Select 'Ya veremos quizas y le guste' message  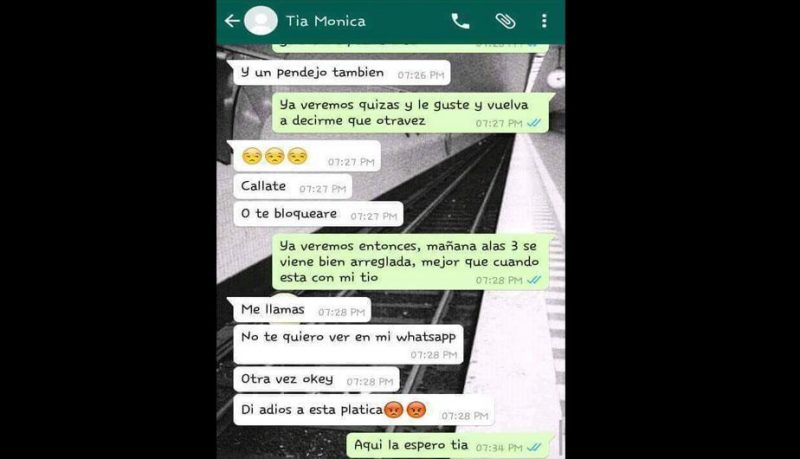click(x=410, y=113)
